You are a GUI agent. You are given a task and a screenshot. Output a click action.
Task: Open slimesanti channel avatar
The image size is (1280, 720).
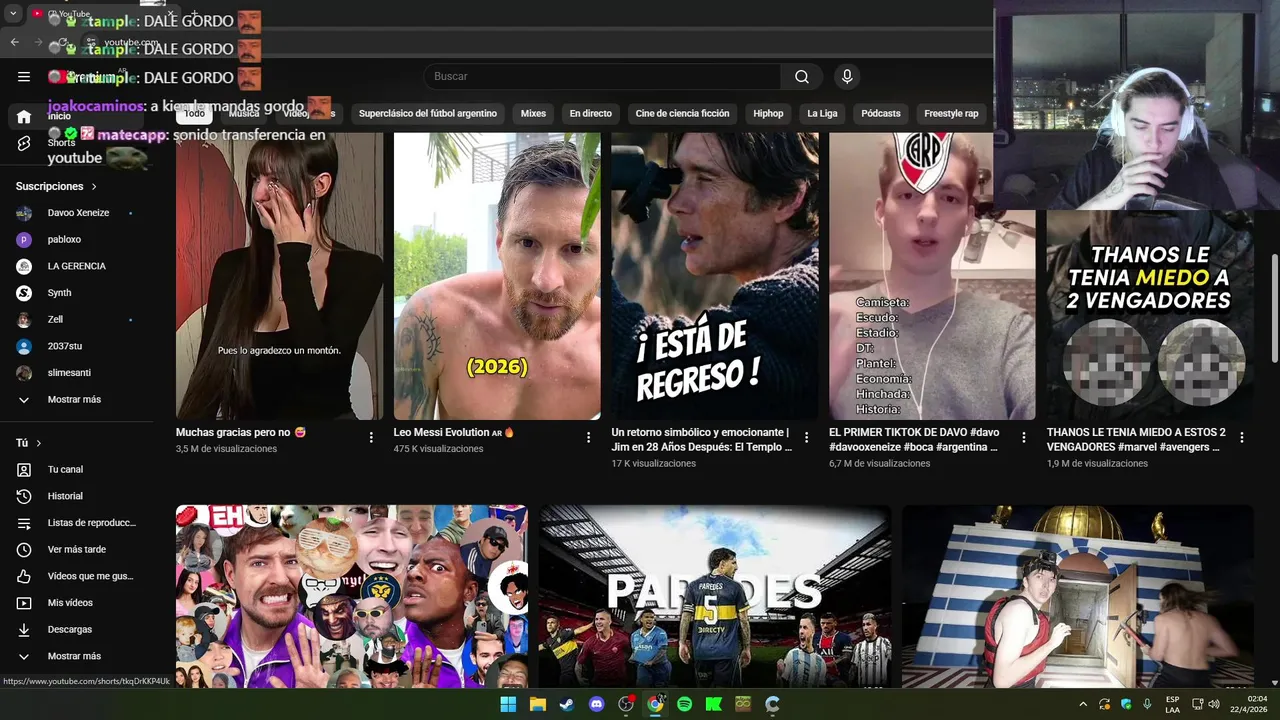tap(24, 373)
